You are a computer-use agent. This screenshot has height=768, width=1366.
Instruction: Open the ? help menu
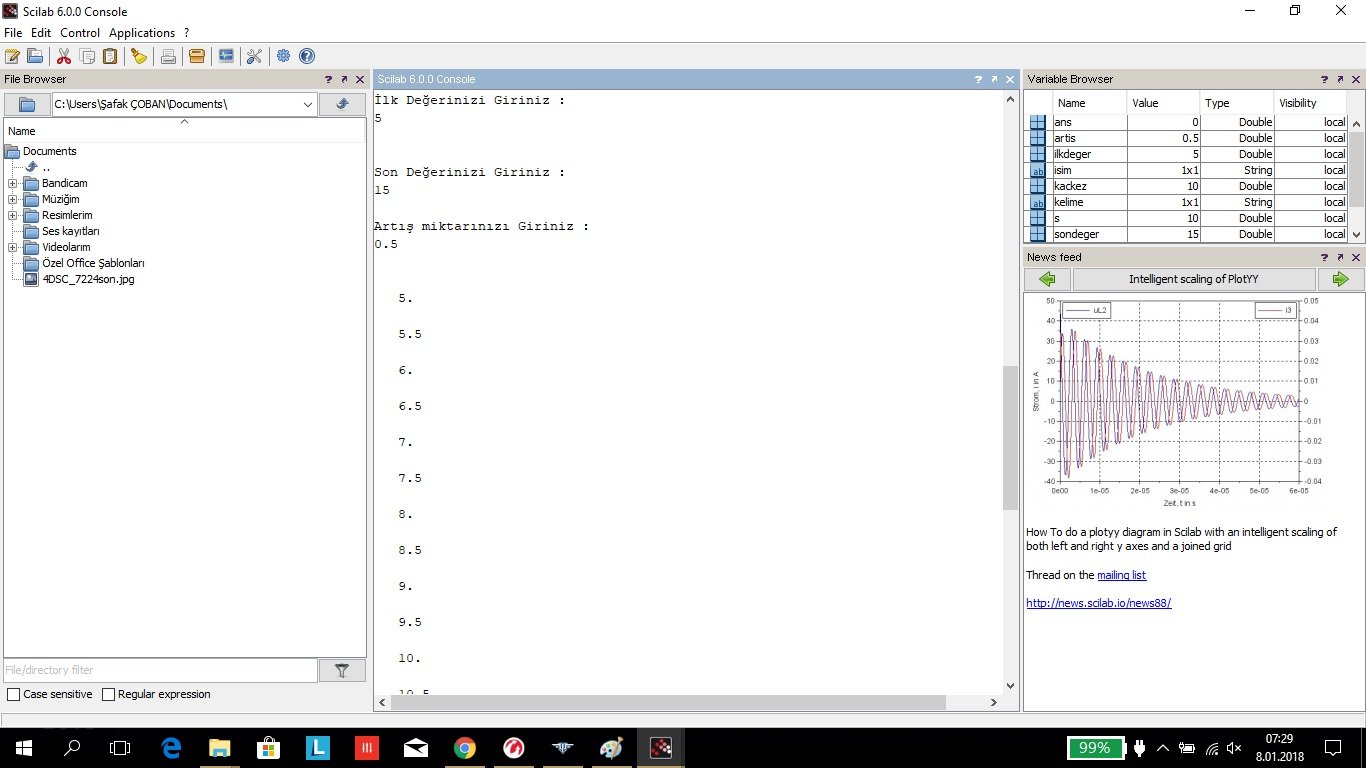[x=186, y=33]
